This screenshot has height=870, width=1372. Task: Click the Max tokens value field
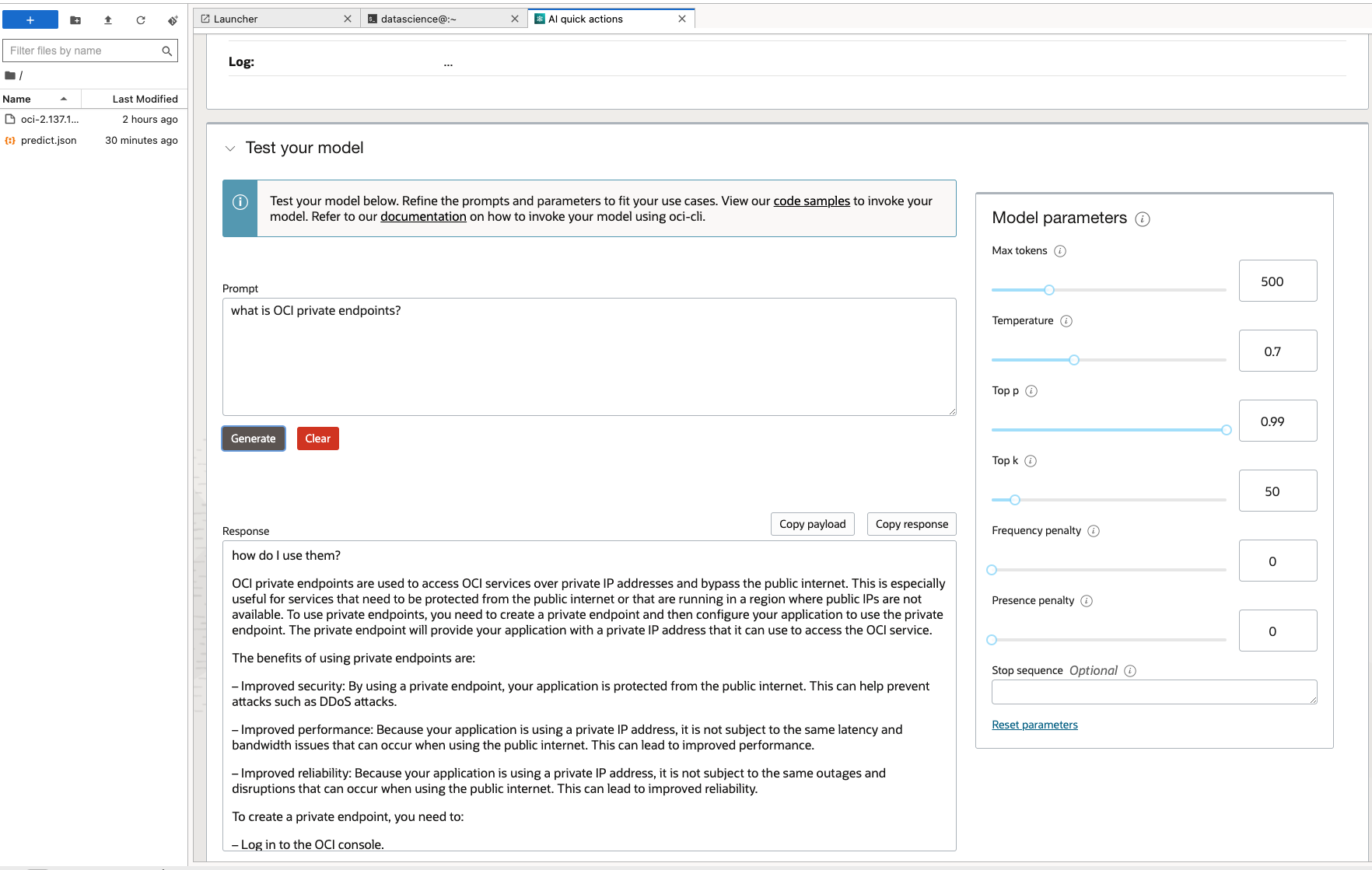point(1278,281)
